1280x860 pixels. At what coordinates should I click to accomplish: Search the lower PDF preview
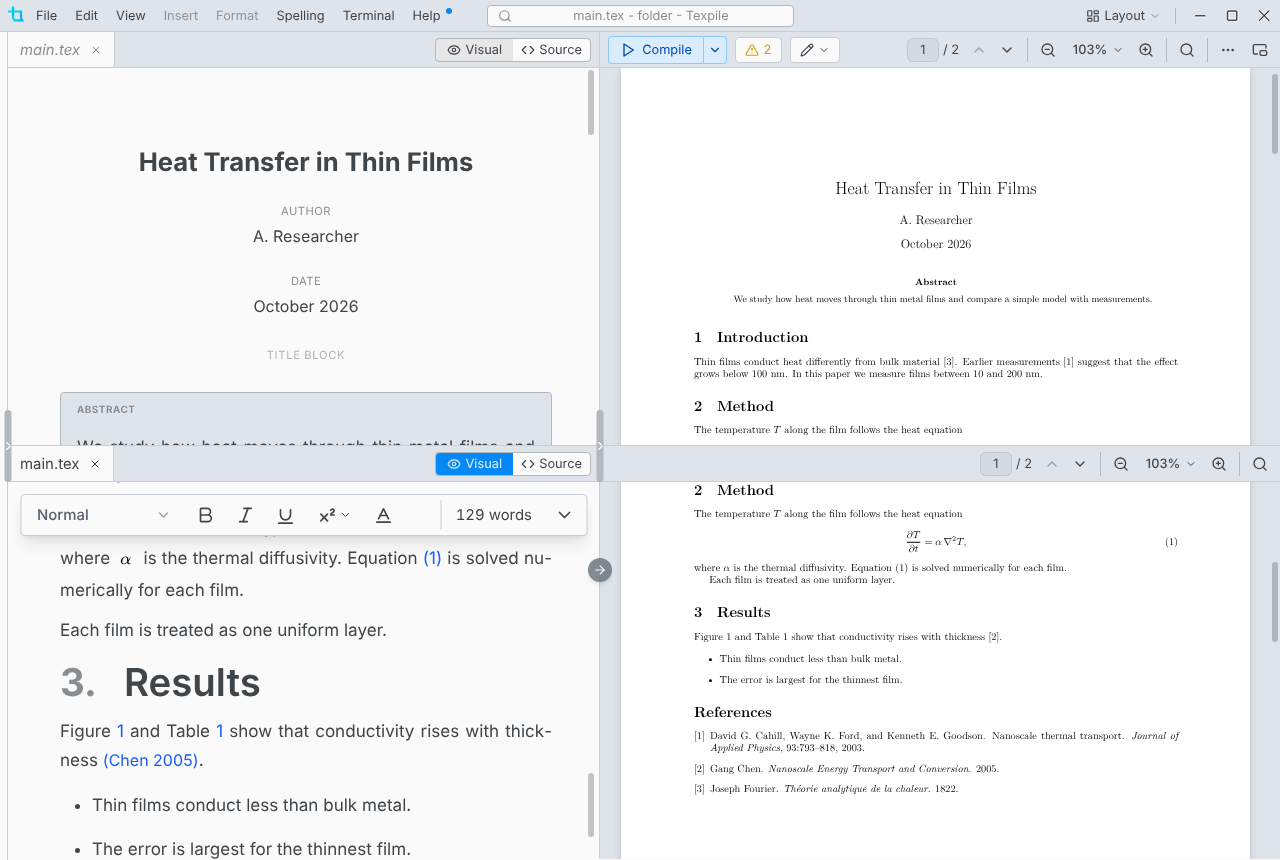[1260, 464]
